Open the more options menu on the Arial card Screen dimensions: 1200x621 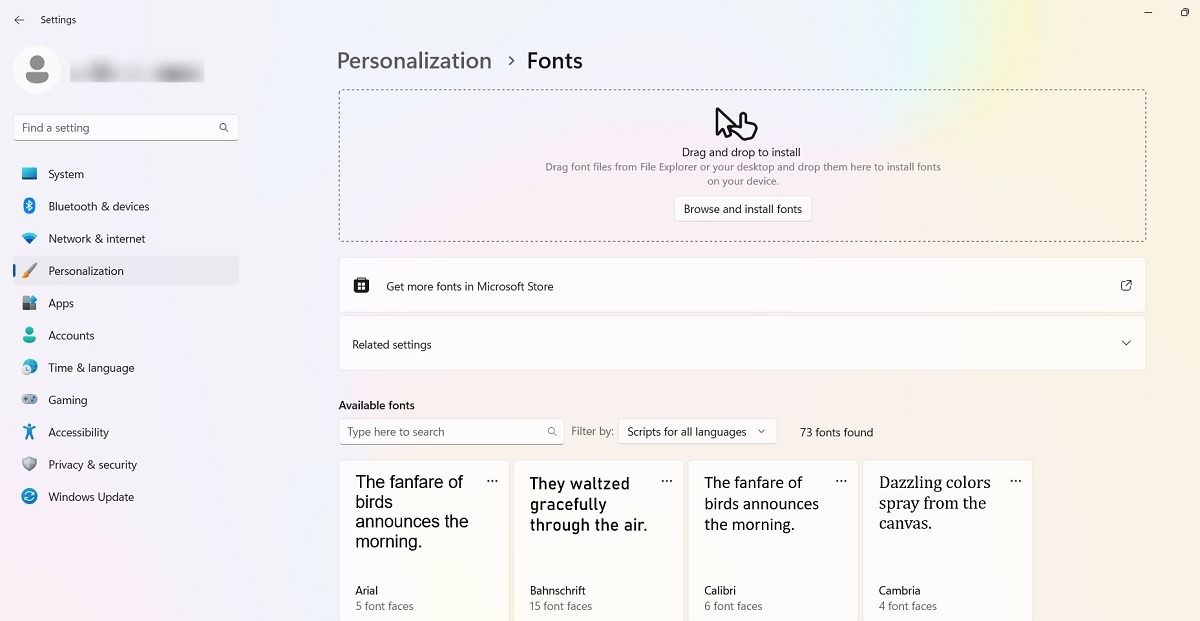[x=492, y=481]
